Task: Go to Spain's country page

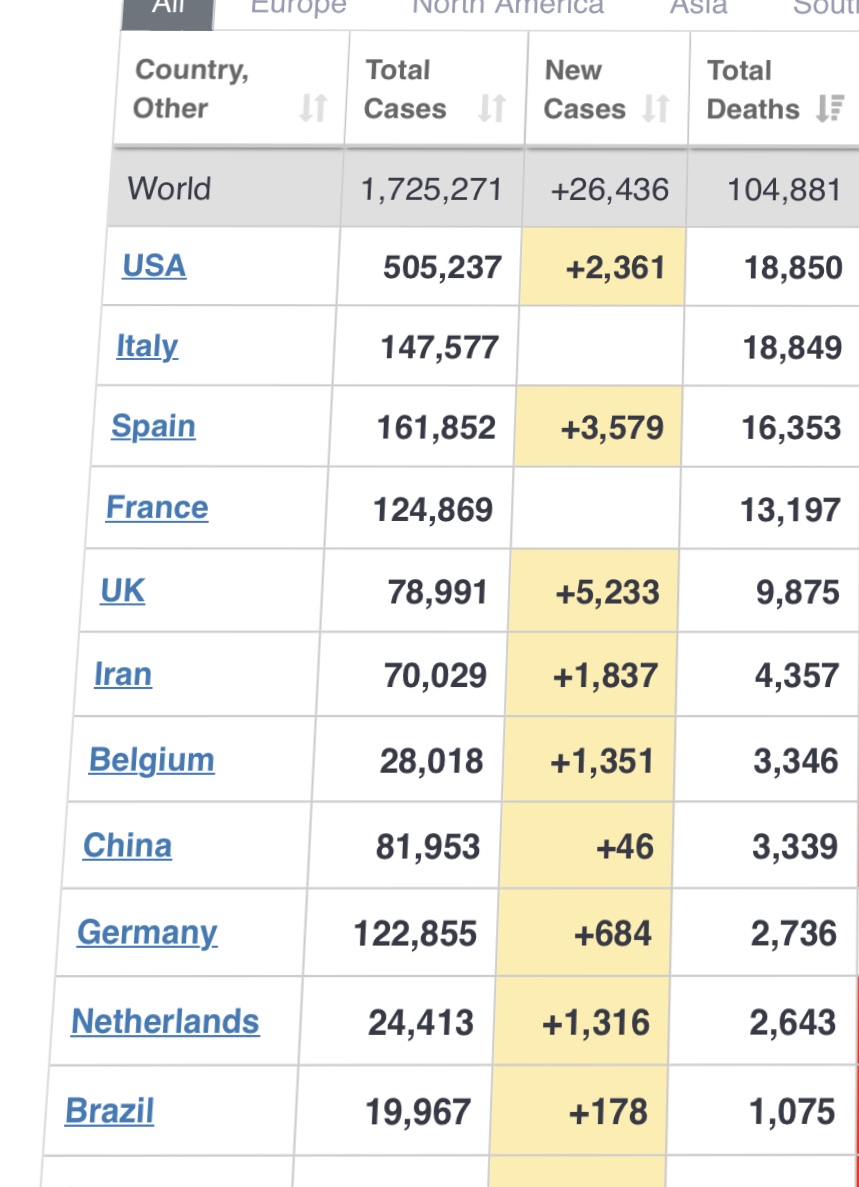Action: point(153,427)
